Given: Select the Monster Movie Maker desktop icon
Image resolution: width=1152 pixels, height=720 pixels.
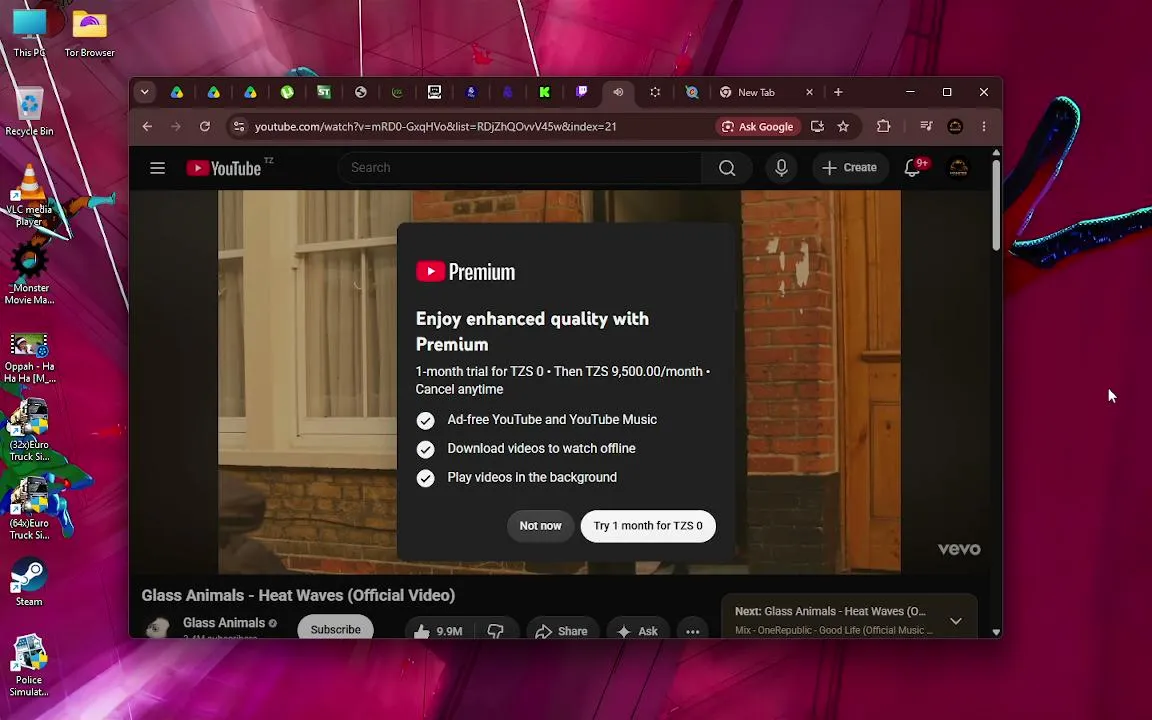Looking at the screenshot, I should point(29,273).
